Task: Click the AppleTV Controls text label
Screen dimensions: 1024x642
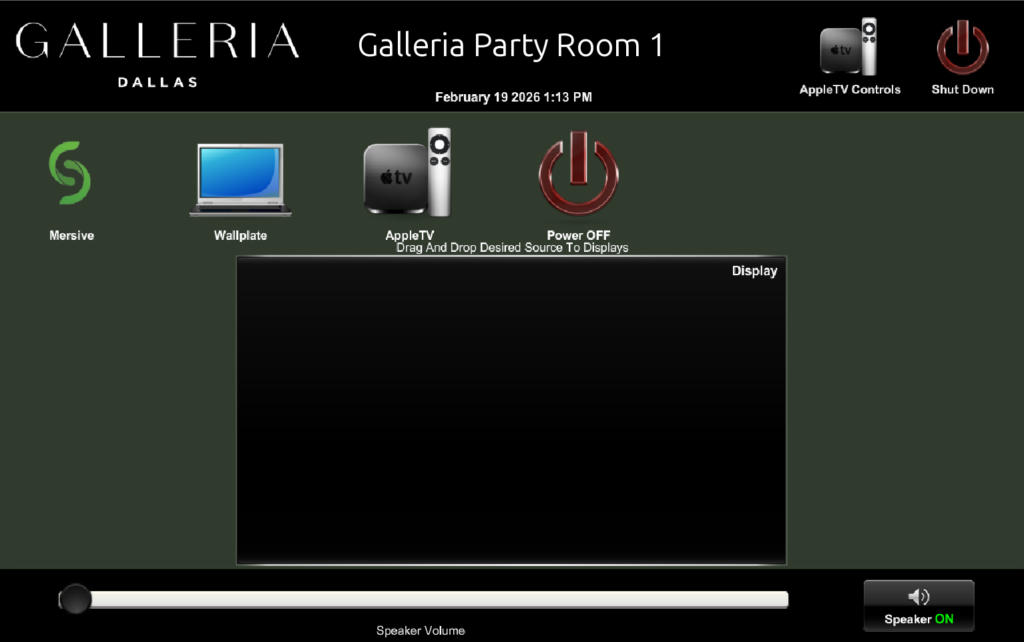Action: pos(849,90)
